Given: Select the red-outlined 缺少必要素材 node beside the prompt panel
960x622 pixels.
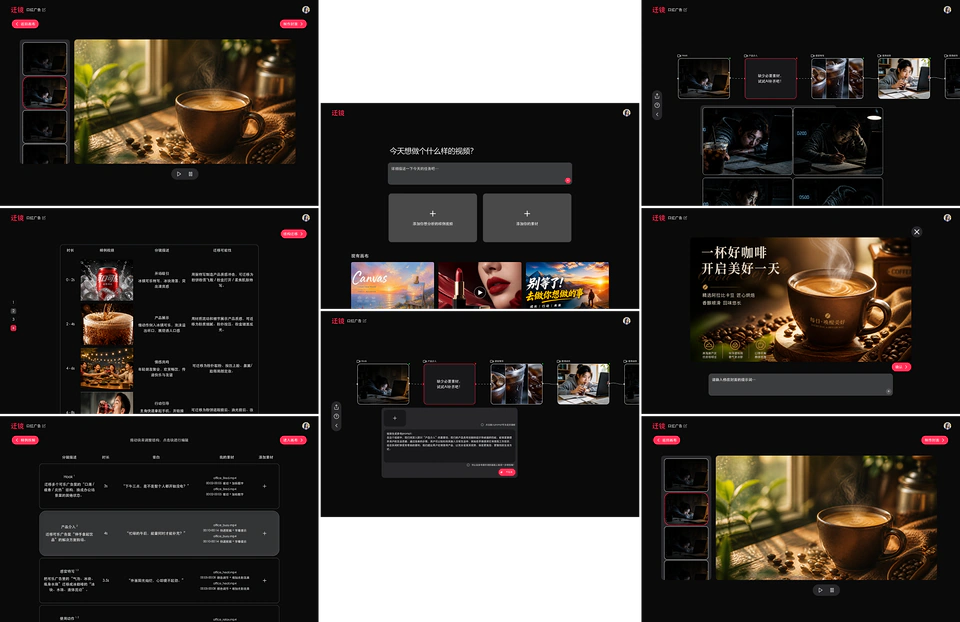Looking at the screenshot, I should click(449, 384).
